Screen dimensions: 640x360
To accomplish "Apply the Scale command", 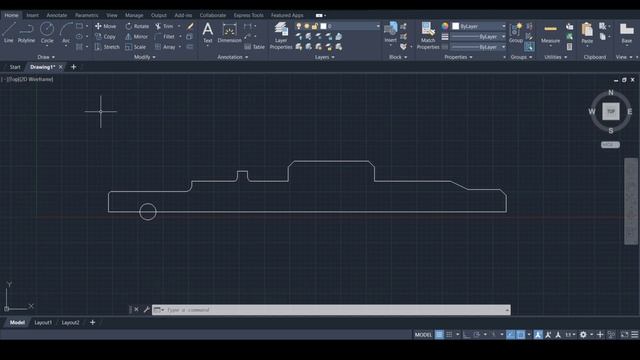I will point(136,47).
